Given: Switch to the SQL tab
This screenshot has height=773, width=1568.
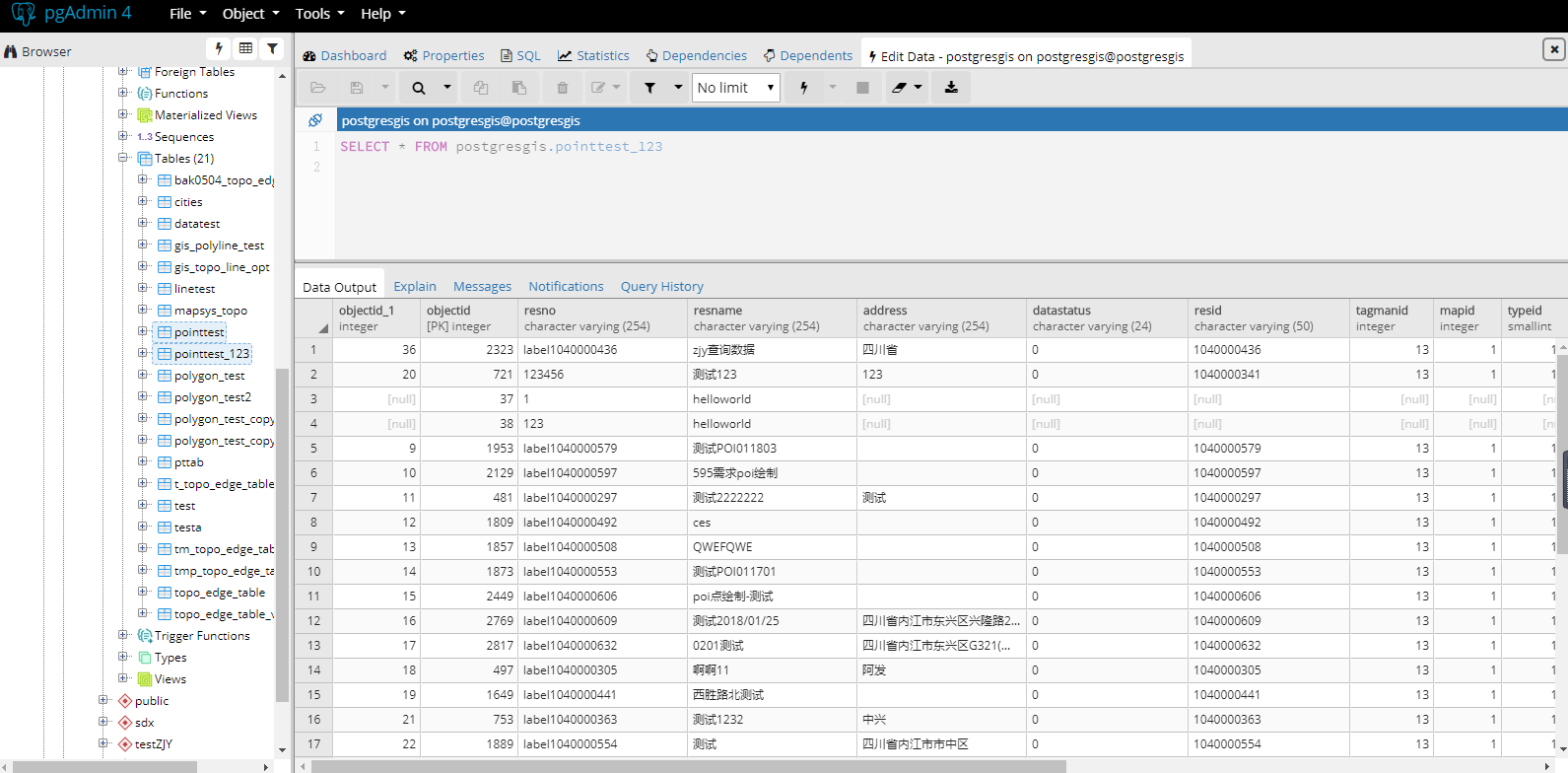Looking at the screenshot, I should tap(520, 55).
